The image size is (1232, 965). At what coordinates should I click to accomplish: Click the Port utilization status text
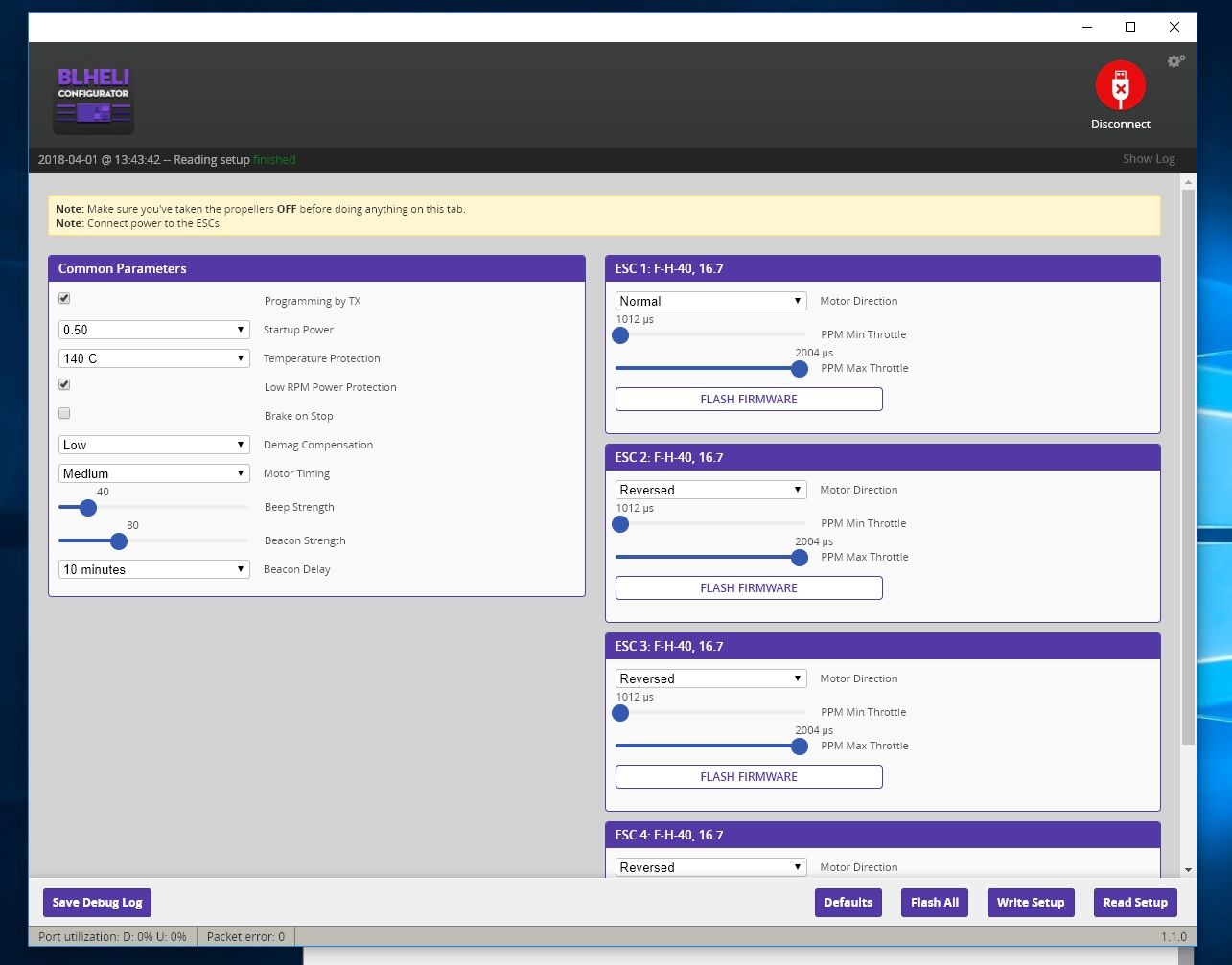click(x=112, y=937)
